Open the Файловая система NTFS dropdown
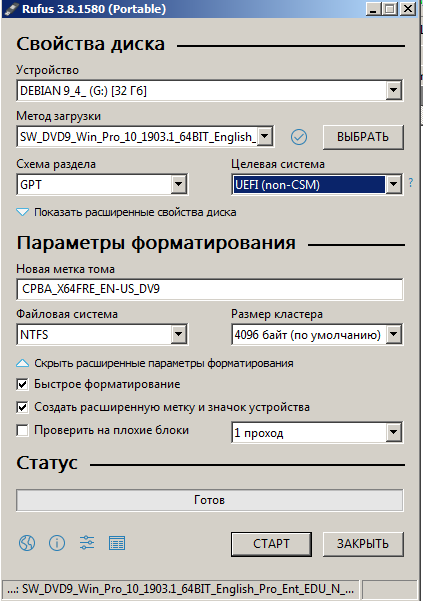 coord(102,335)
